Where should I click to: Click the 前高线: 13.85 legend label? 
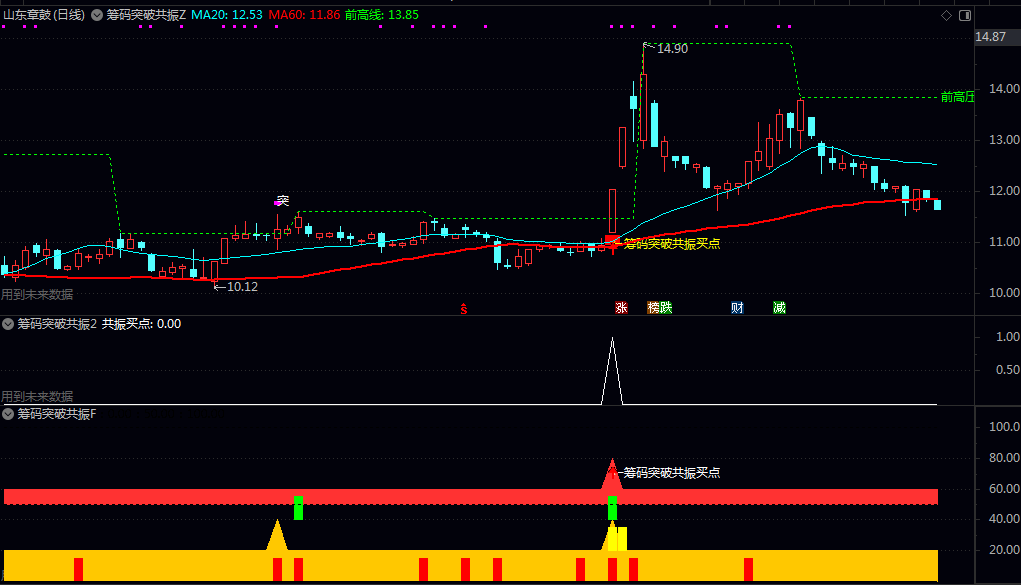pyautogui.click(x=382, y=15)
